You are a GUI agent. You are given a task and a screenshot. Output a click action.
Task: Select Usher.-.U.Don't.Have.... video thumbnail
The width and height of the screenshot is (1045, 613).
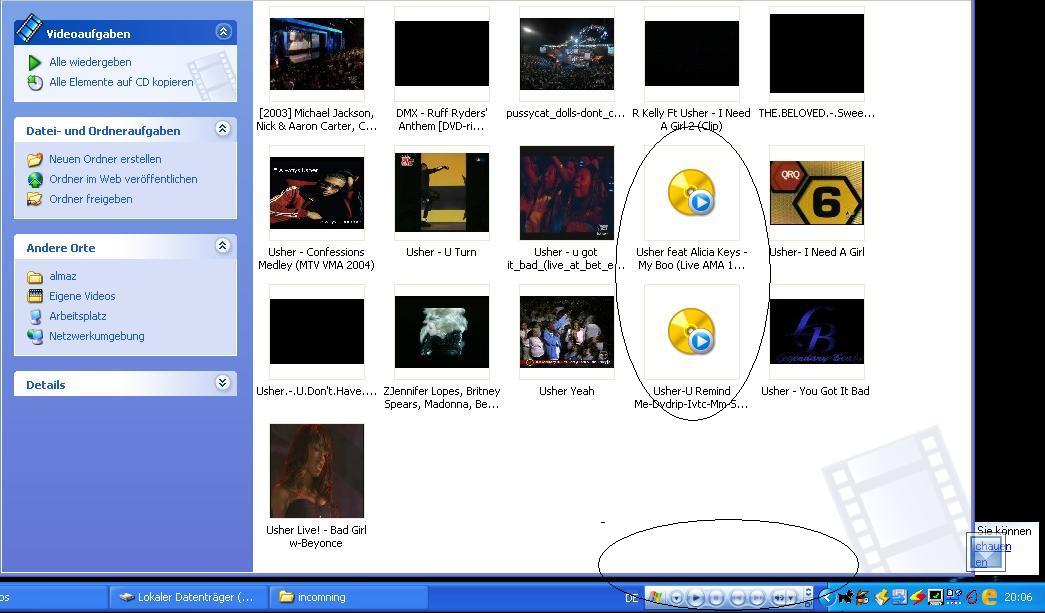coord(317,331)
